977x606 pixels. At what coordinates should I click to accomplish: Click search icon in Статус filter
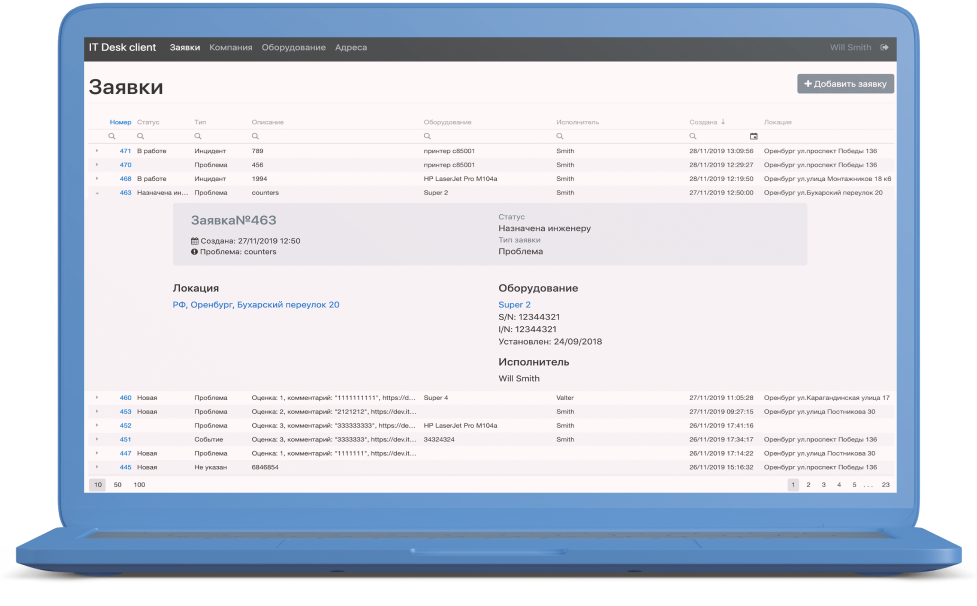141,136
